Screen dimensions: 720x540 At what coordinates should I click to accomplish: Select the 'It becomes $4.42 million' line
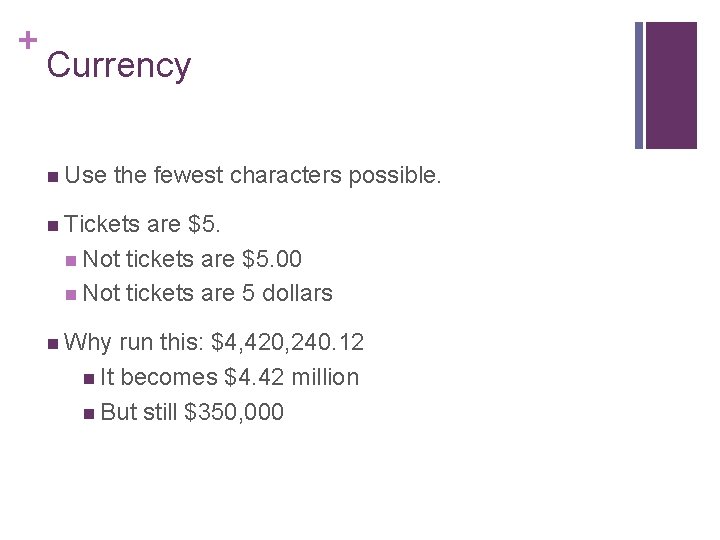(229, 377)
